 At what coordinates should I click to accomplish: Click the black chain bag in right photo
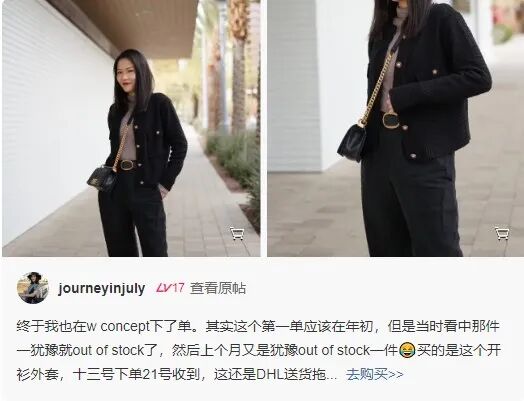[x=352, y=142]
